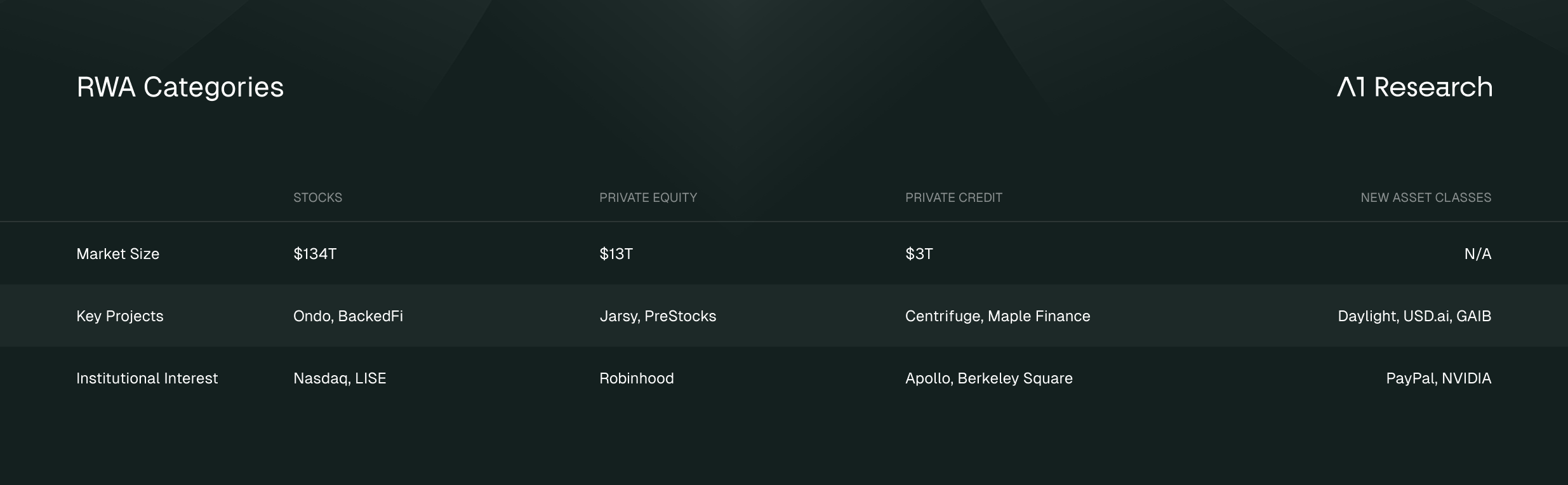Screen dimensions: 1568x485
Task: Select the RWA Categories title
Action: [x=180, y=88]
